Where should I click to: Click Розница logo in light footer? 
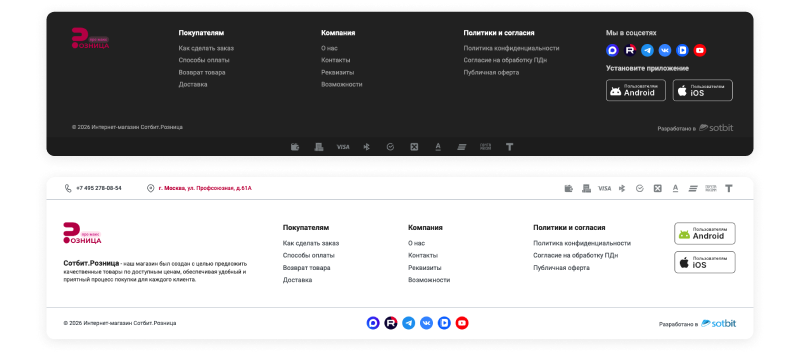[82, 233]
